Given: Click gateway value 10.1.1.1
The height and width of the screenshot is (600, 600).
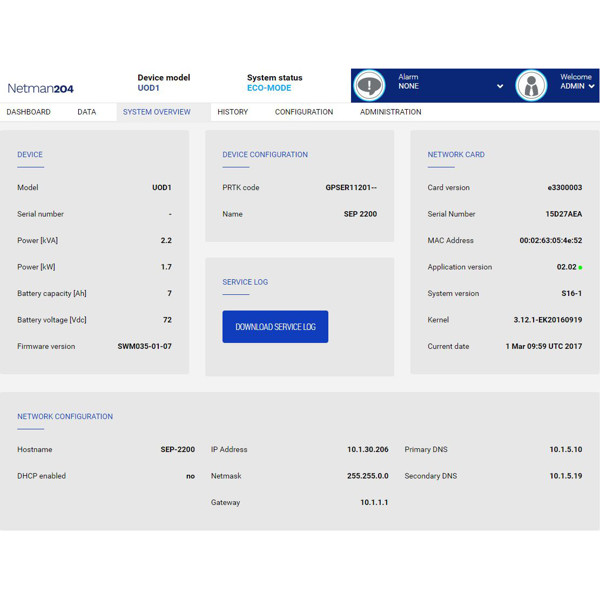Looking at the screenshot, I should click(374, 502).
